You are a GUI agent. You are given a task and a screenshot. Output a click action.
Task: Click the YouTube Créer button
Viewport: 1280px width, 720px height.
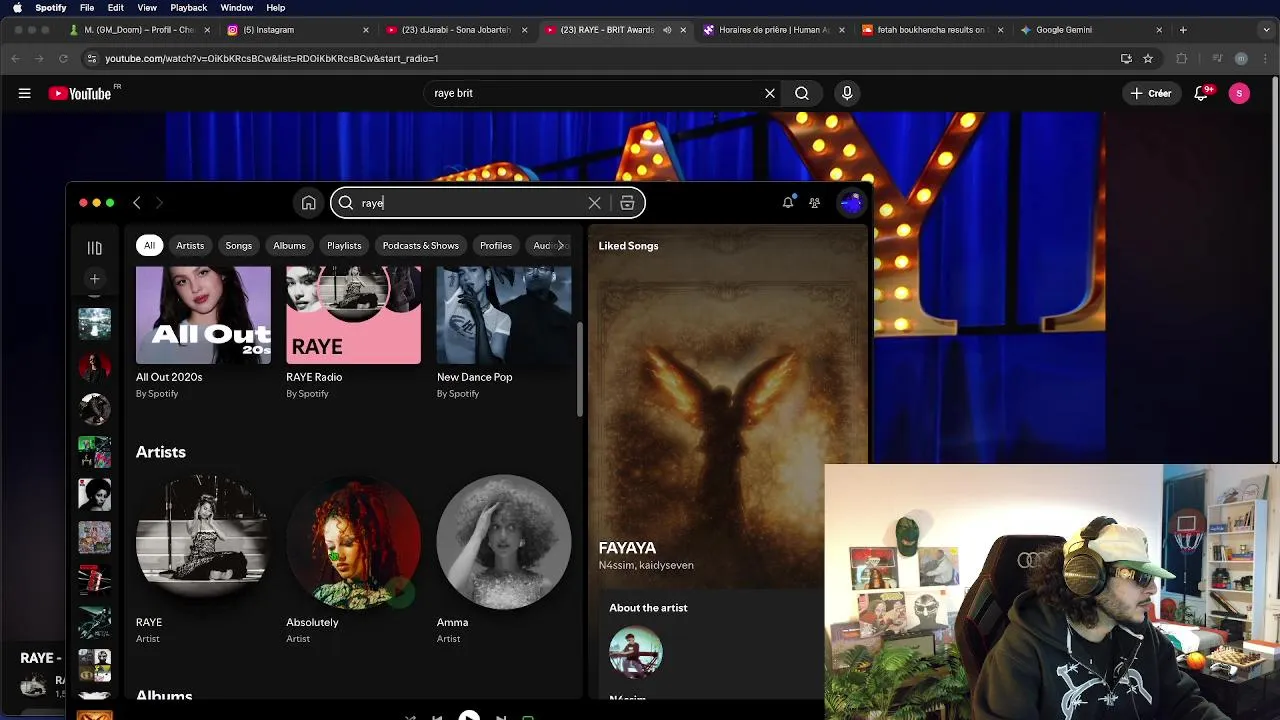1151,93
